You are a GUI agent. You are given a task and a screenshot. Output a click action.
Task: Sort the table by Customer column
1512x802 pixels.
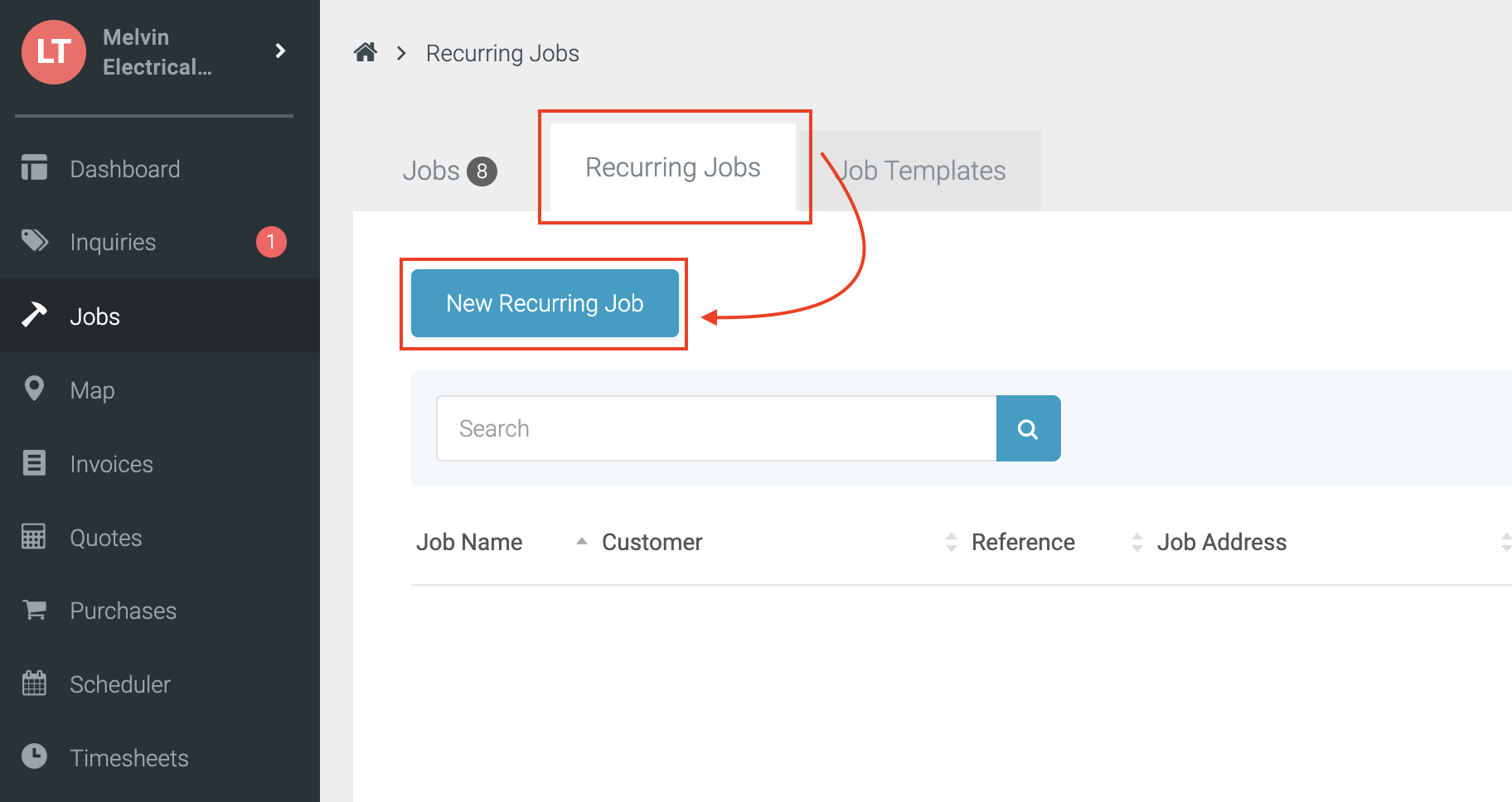652,542
